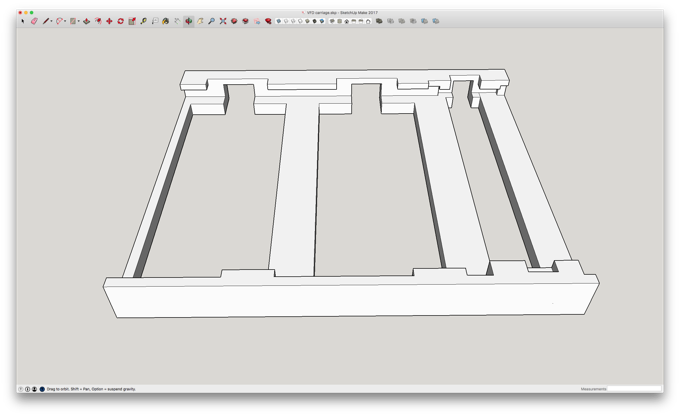680x416 pixels.
Task: Switch to Shaded With Textures style
Action: tap(315, 21)
